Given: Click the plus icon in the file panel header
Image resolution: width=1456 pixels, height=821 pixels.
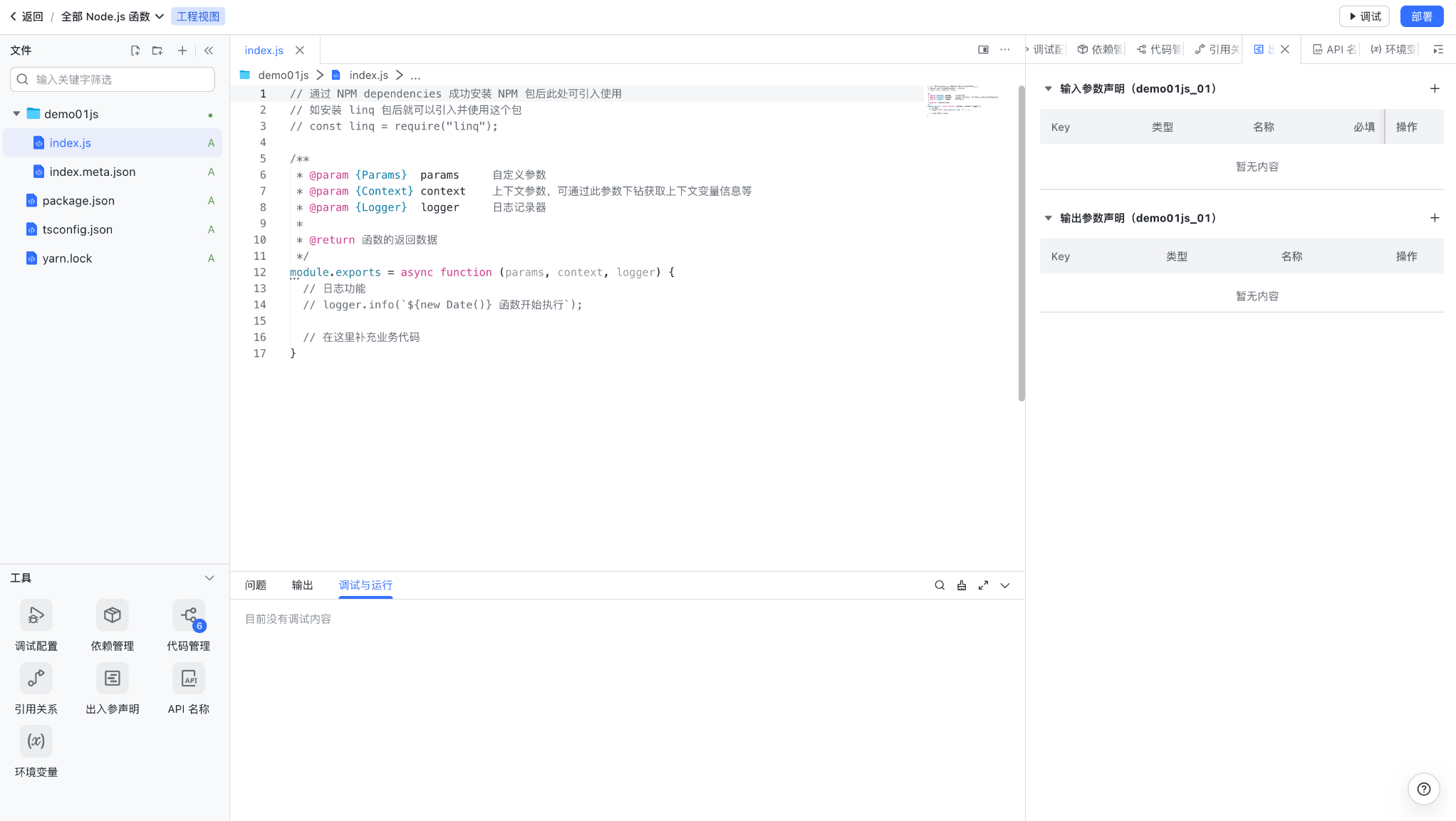Looking at the screenshot, I should pos(182,51).
